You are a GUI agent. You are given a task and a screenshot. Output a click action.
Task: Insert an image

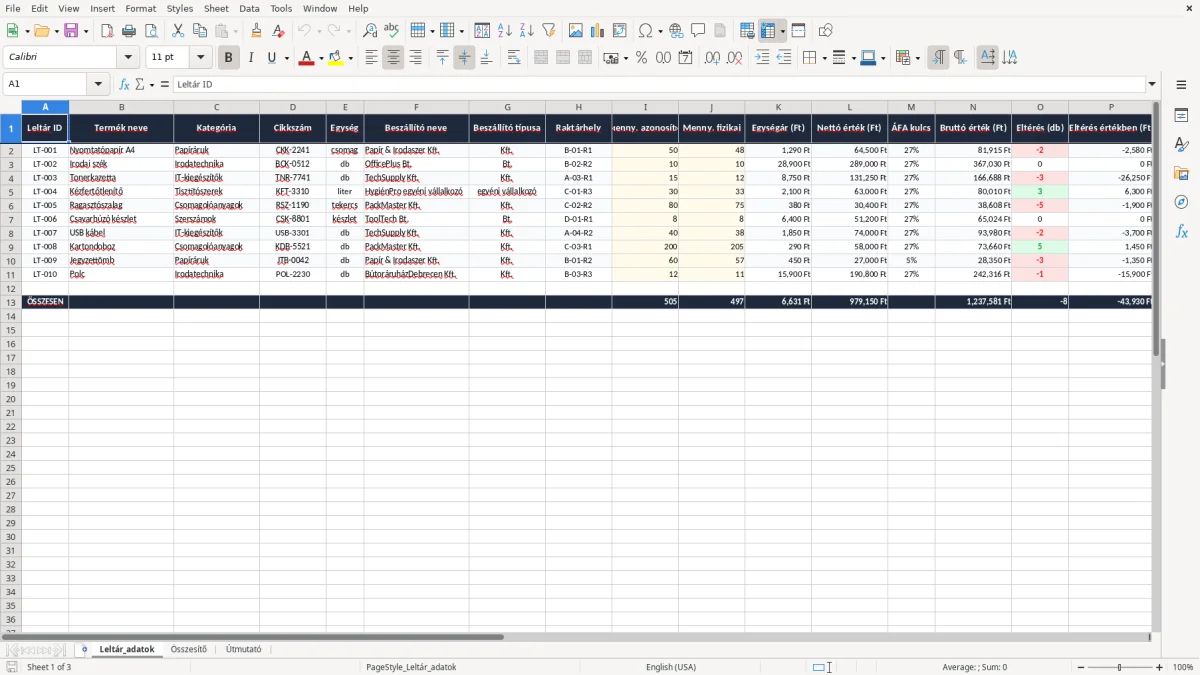[576, 31]
